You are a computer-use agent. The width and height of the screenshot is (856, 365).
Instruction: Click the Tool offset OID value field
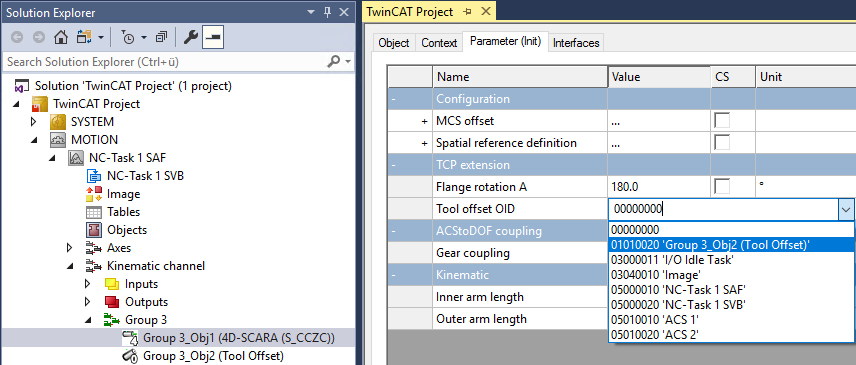coord(723,209)
